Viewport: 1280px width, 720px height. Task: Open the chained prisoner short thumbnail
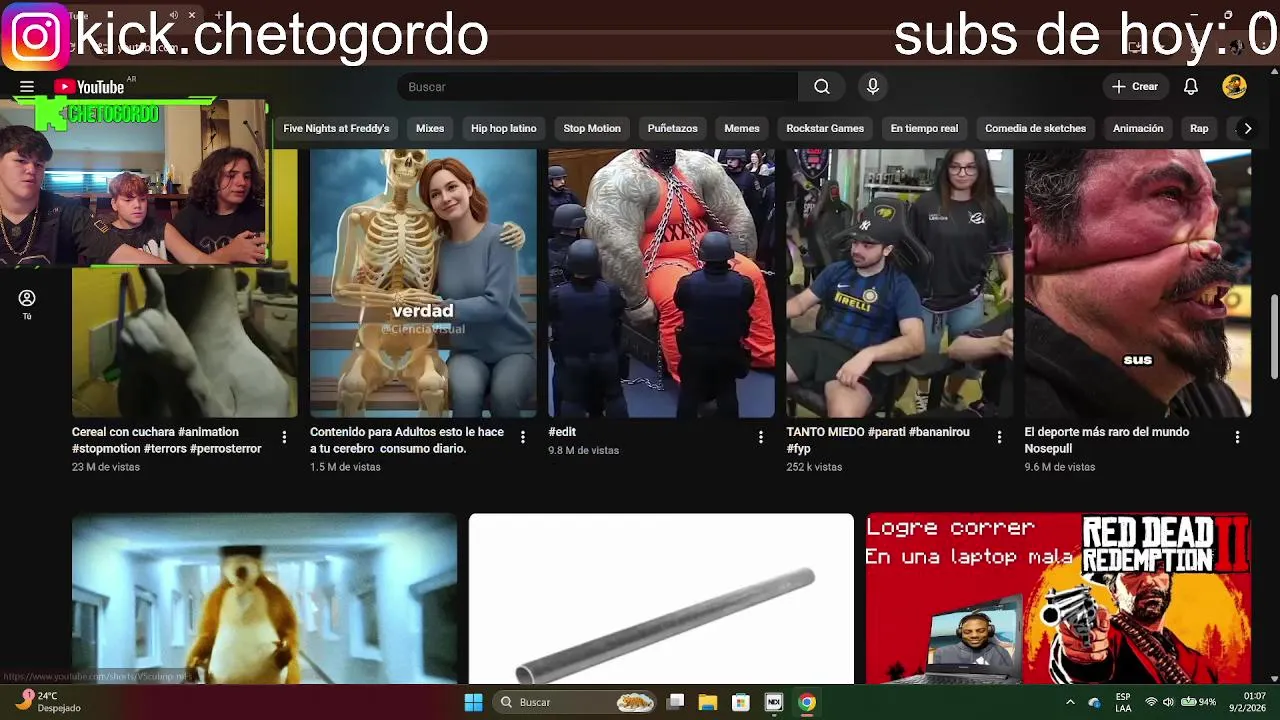point(661,283)
